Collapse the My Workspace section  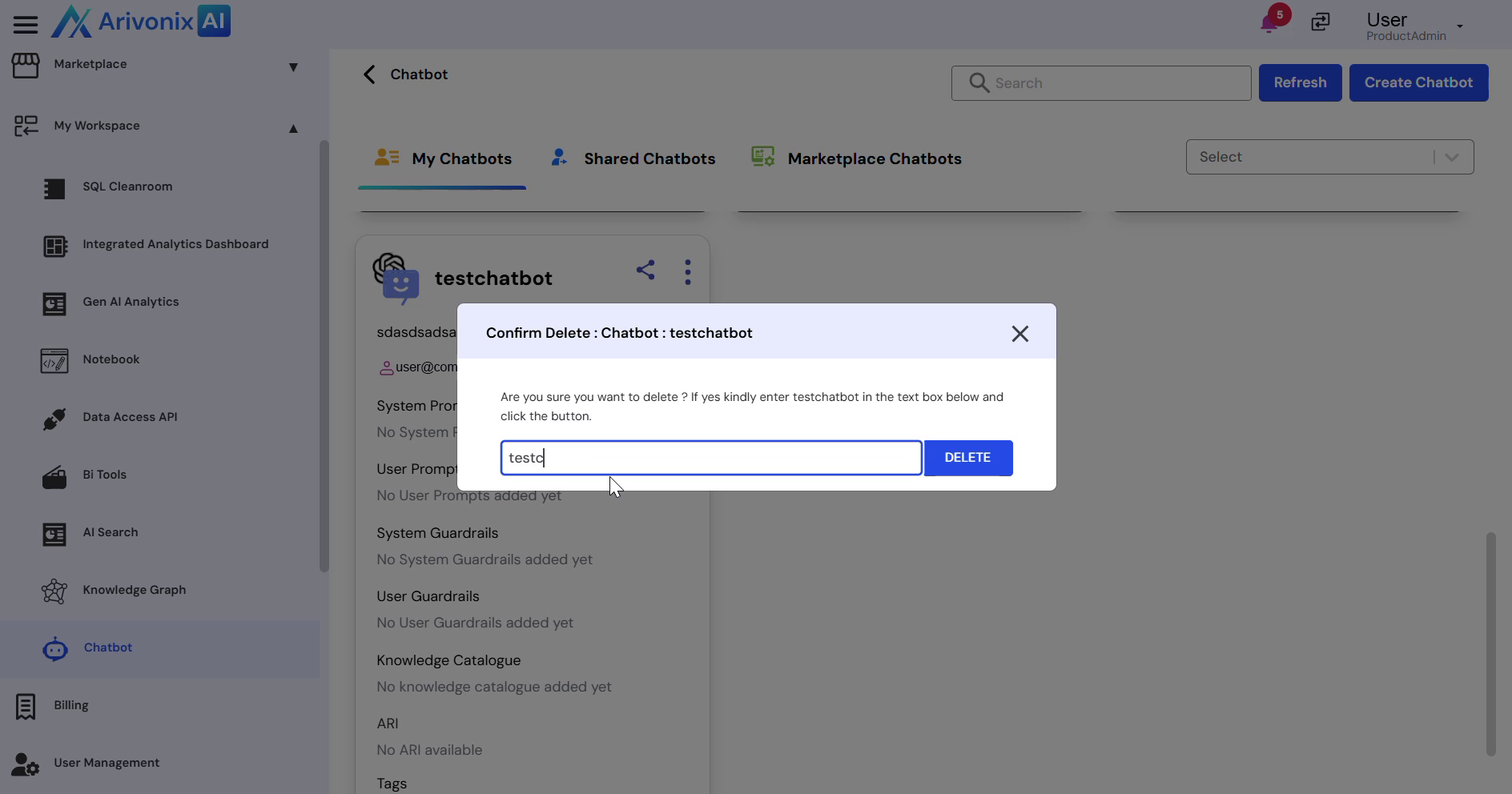click(x=293, y=128)
